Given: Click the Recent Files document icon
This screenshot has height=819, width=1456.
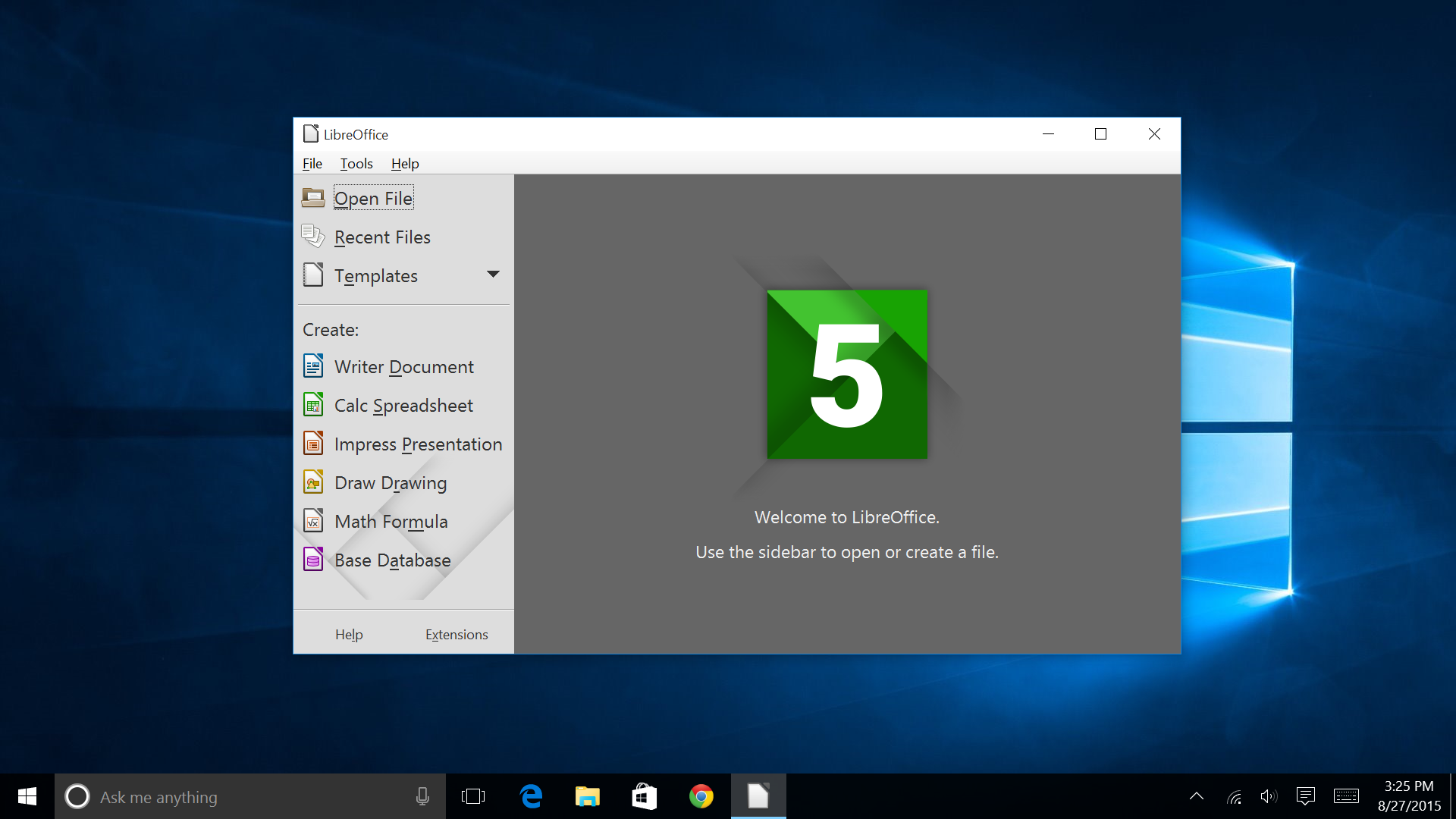Looking at the screenshot, I should tap(314, 237).
